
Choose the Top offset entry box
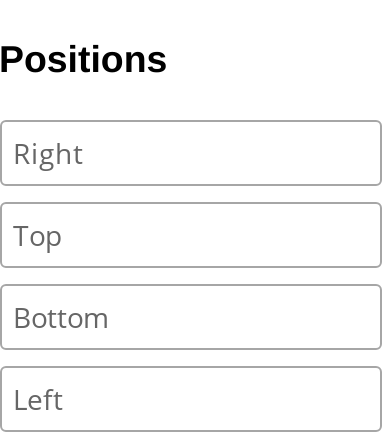point(191,235)
